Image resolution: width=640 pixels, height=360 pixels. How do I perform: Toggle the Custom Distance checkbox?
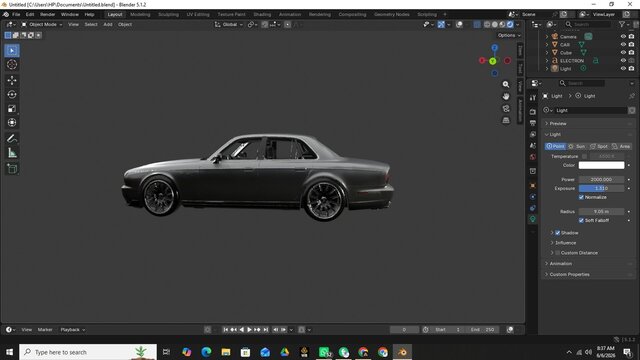tap(558, 253)
